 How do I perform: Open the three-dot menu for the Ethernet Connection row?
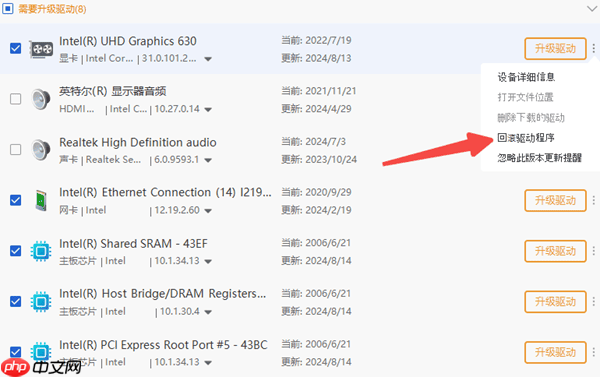click(593, 200)
